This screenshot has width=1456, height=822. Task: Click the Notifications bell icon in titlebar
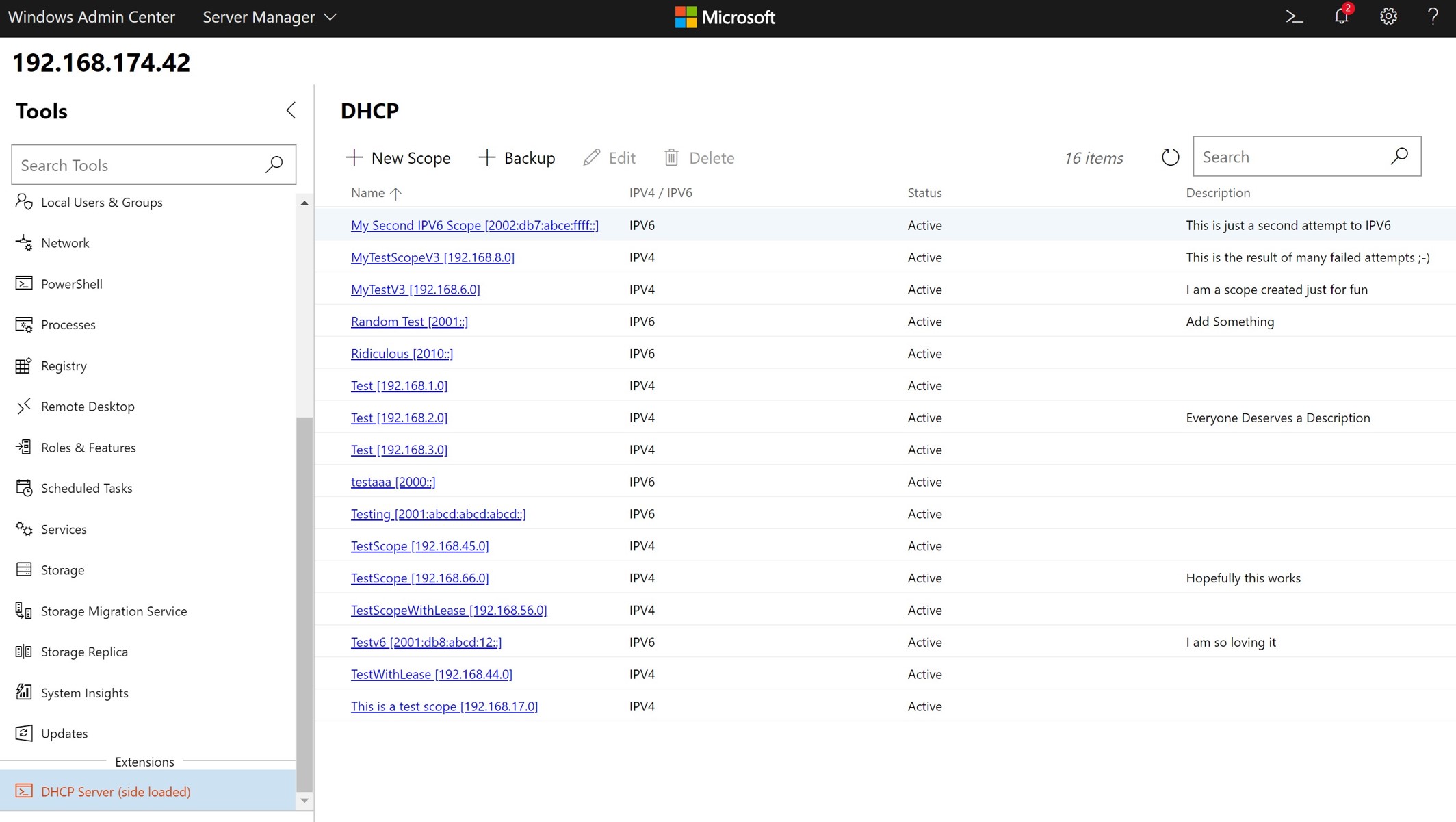click(x=1340, y=17)
